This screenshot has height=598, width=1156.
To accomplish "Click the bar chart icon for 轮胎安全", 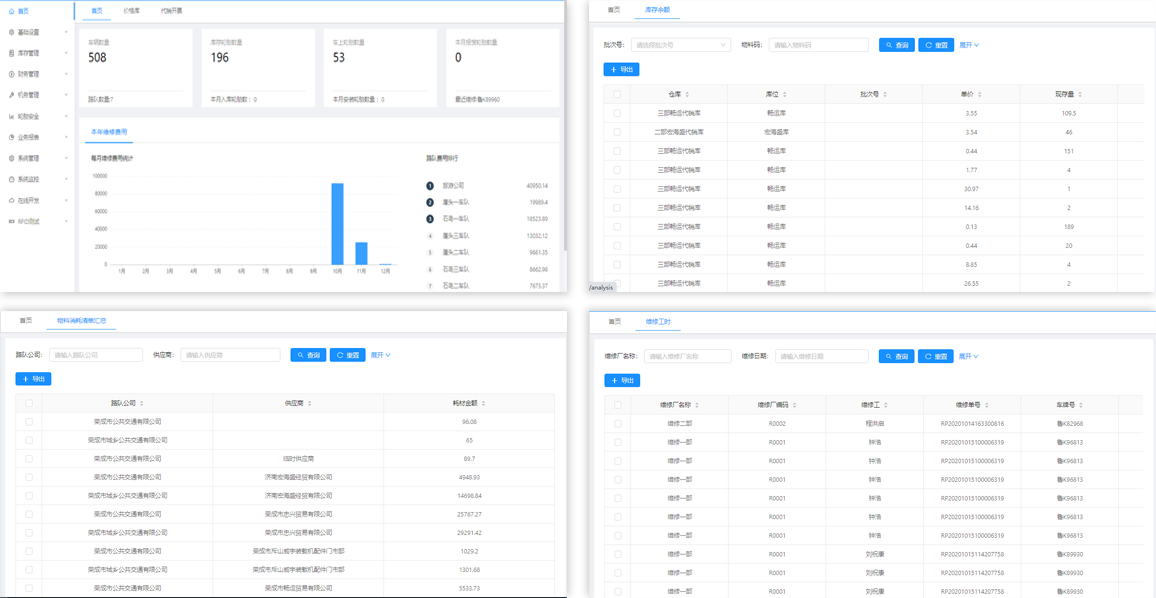I will coord(11,116).
